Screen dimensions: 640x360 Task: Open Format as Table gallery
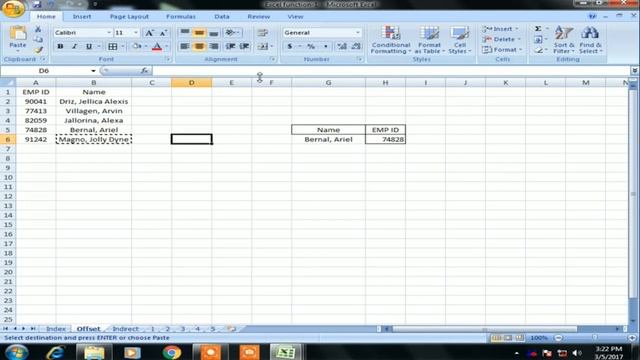pyautogui.click(x=429, y=40)
